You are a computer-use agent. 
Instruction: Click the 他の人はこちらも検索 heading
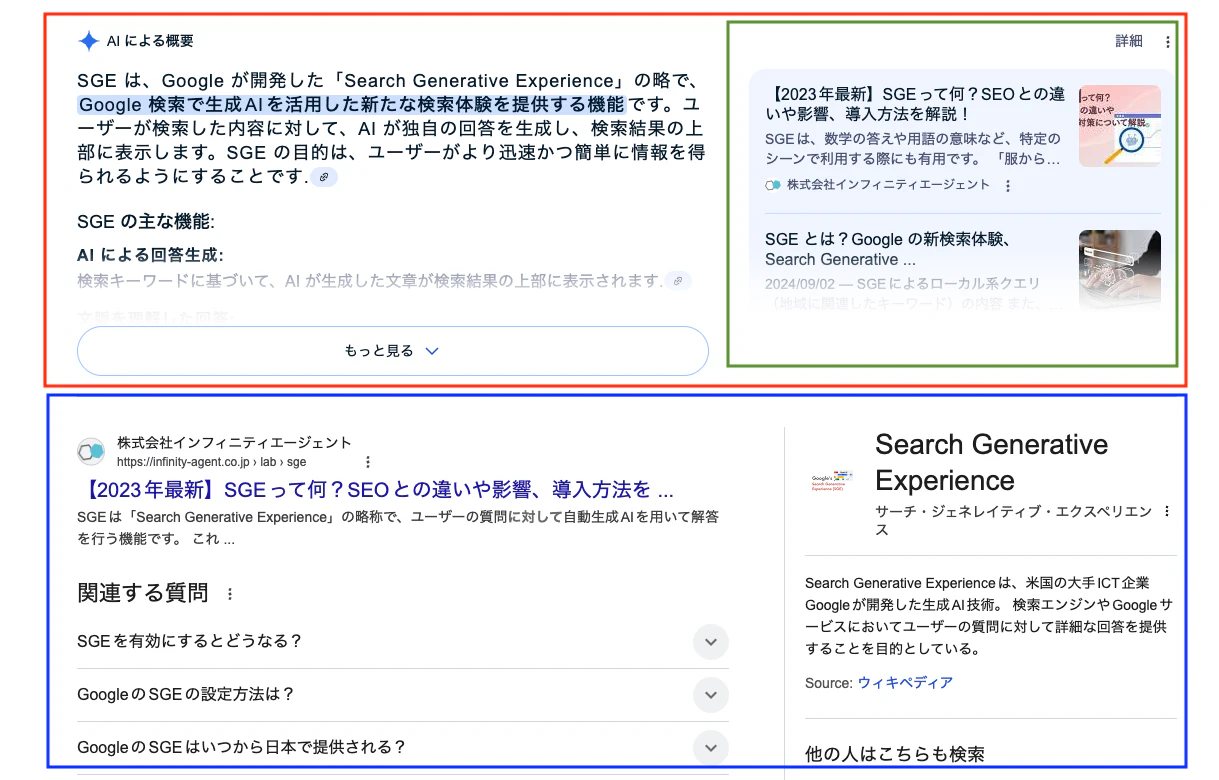tap(895, 754)
